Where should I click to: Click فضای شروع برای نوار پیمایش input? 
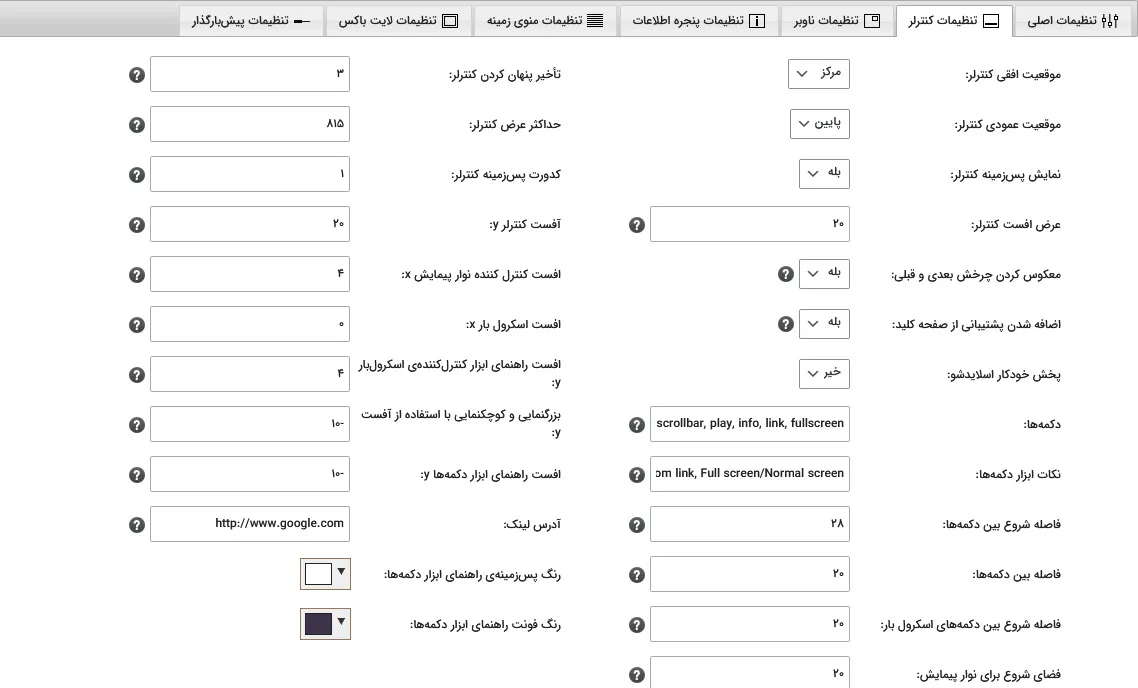(x=750, y=673)
